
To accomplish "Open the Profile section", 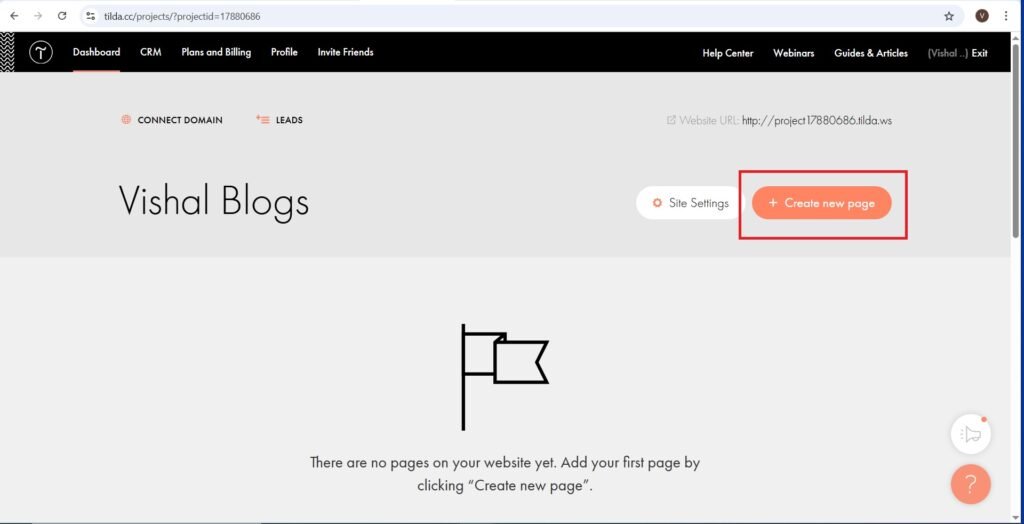I will (x=284, y=52).
